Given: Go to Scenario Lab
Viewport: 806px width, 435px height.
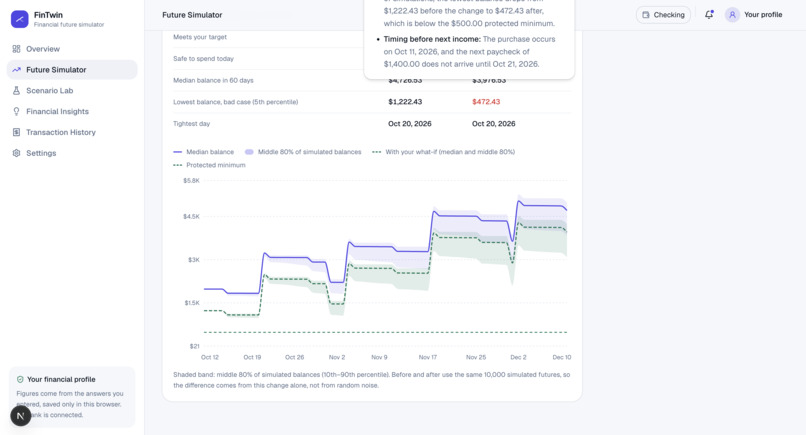Looking at the screenshot, I should (72, 90).
